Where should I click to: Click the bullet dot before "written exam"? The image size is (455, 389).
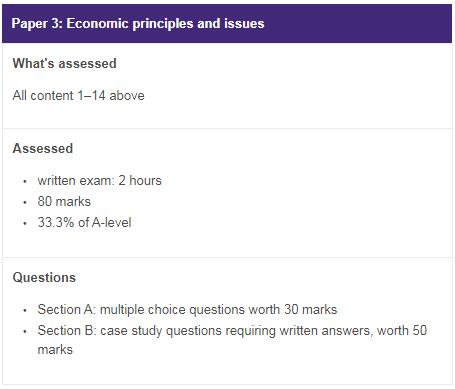pyautogui.click(x=25, y=181)
